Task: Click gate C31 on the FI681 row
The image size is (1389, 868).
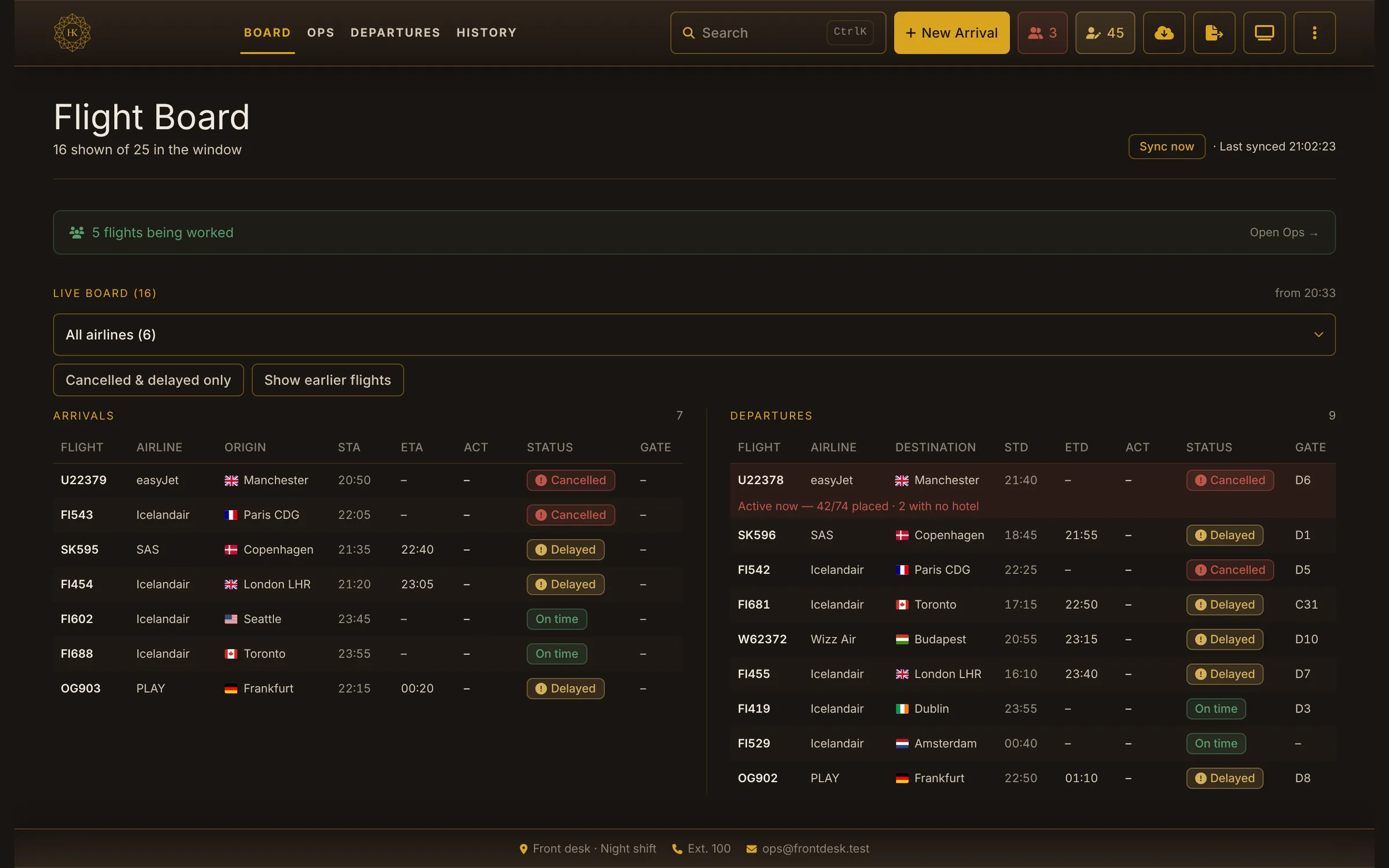Action: point(1306,605)
